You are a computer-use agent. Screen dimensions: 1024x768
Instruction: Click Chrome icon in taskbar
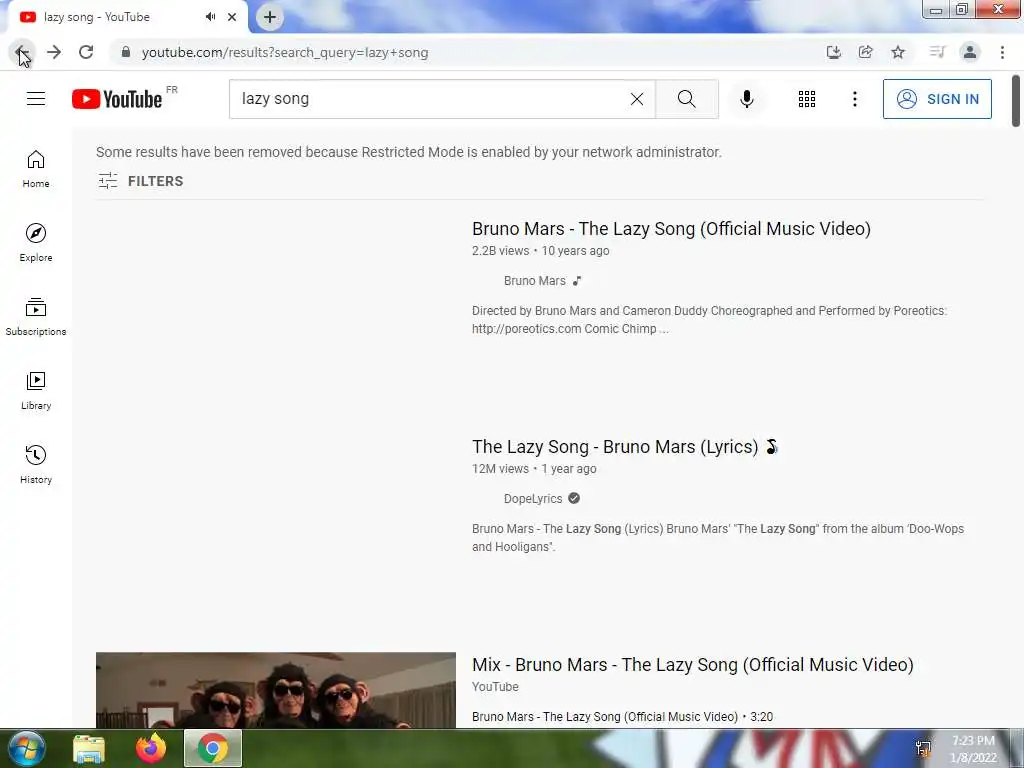(213, 748)
